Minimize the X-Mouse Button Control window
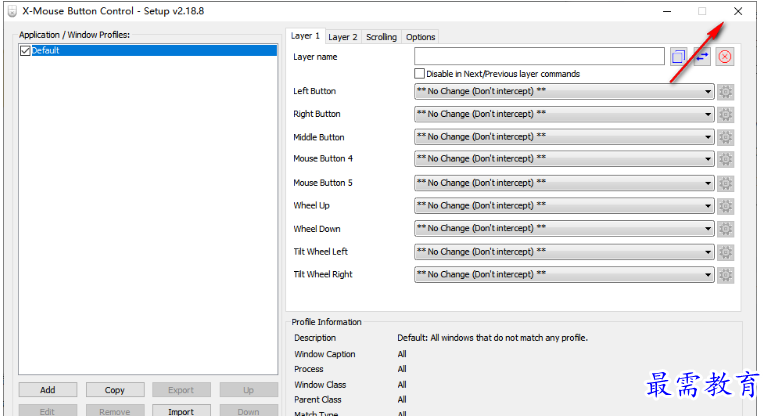 coord(667,11)
